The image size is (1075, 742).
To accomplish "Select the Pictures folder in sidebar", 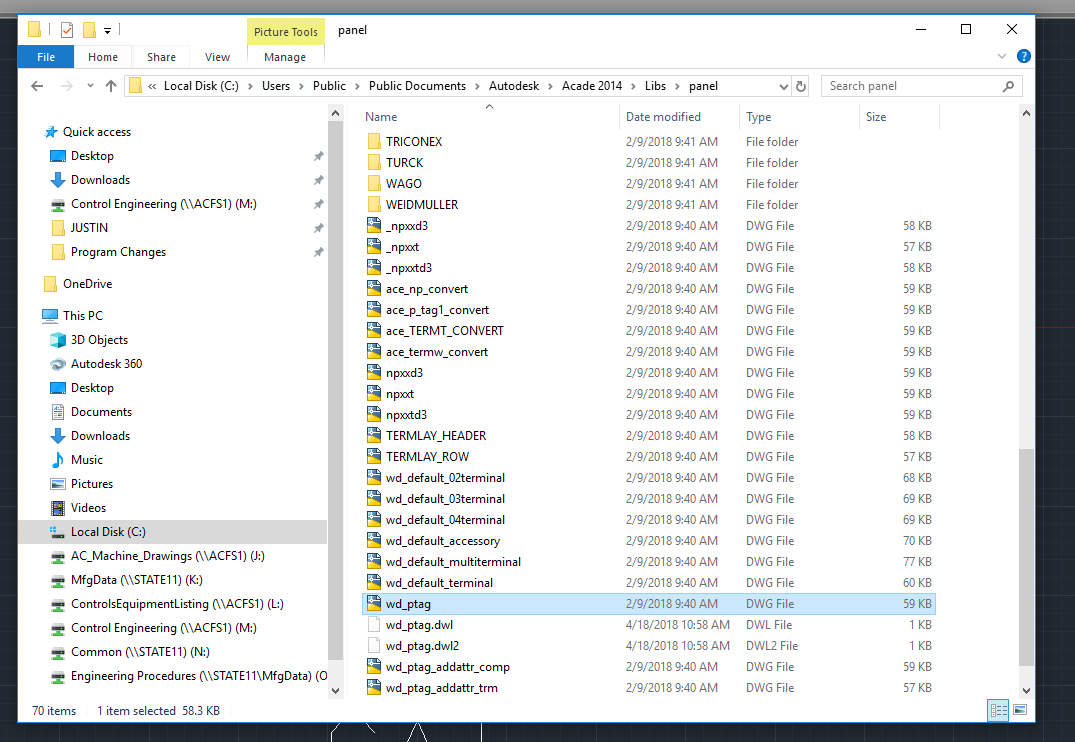I will (92, 483).
